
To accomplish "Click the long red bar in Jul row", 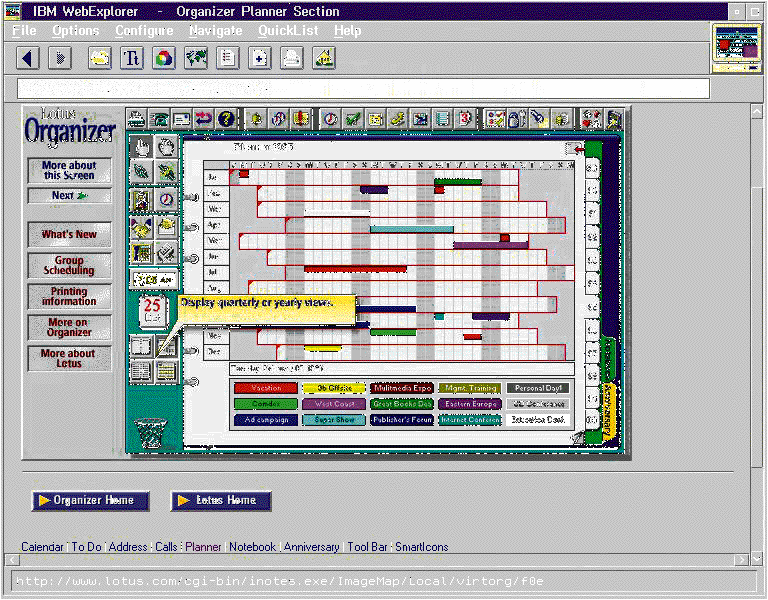I will click(355, 269).
